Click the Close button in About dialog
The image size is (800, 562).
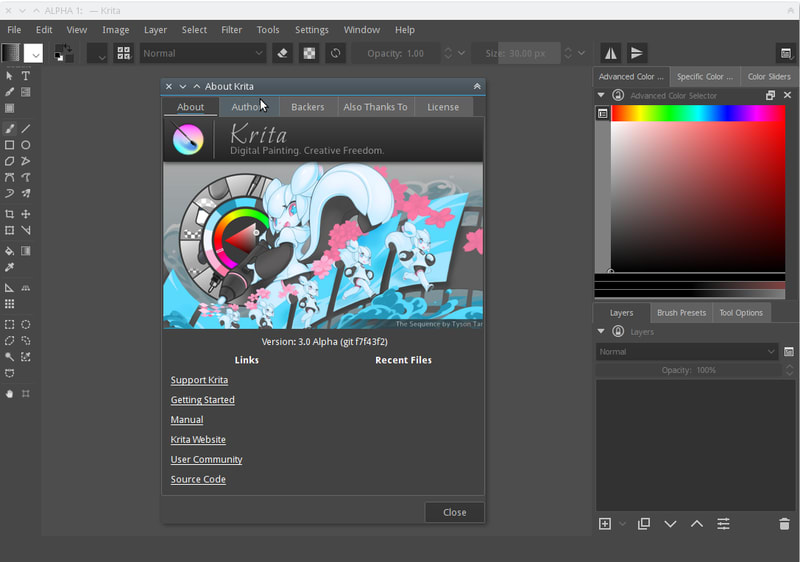pos(454,512)
